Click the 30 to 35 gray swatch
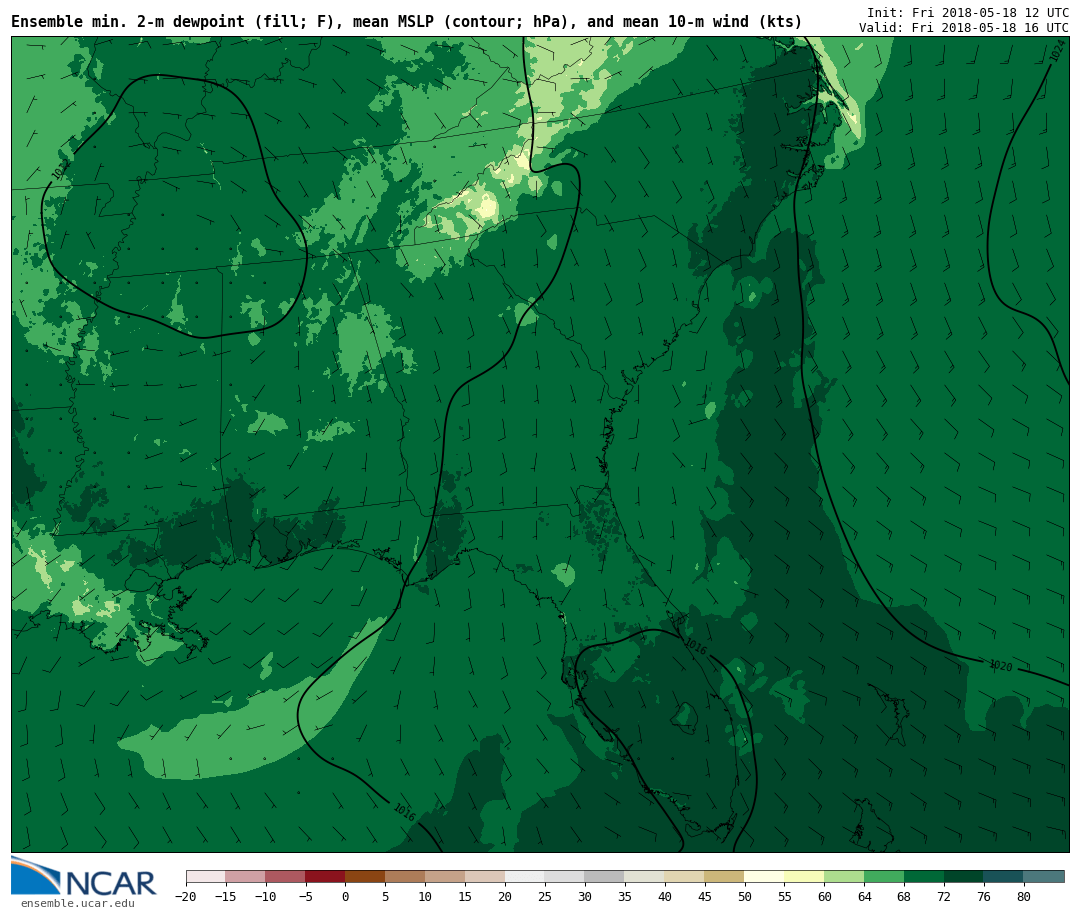 (605, 876)
